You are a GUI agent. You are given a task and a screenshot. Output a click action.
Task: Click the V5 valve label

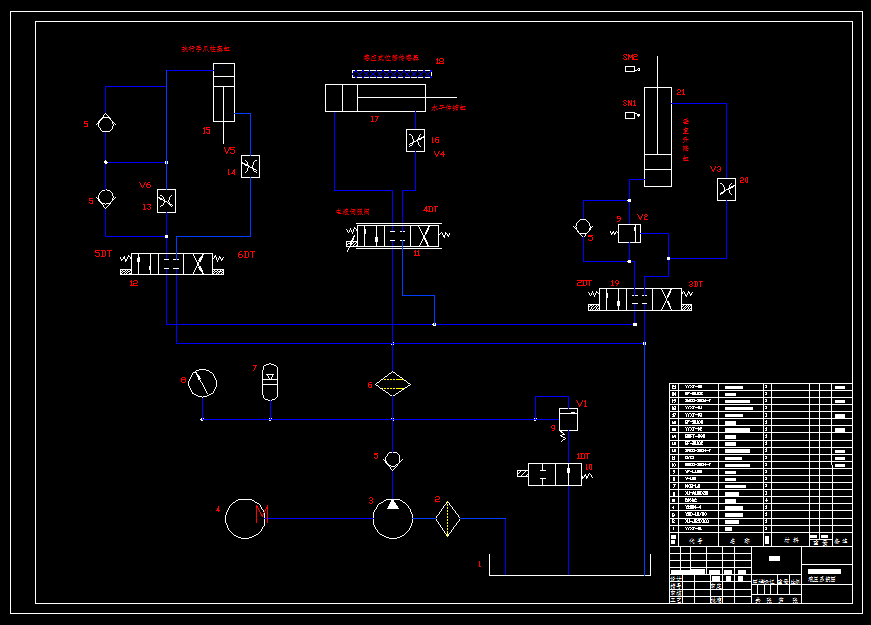[x=229, y=151]
